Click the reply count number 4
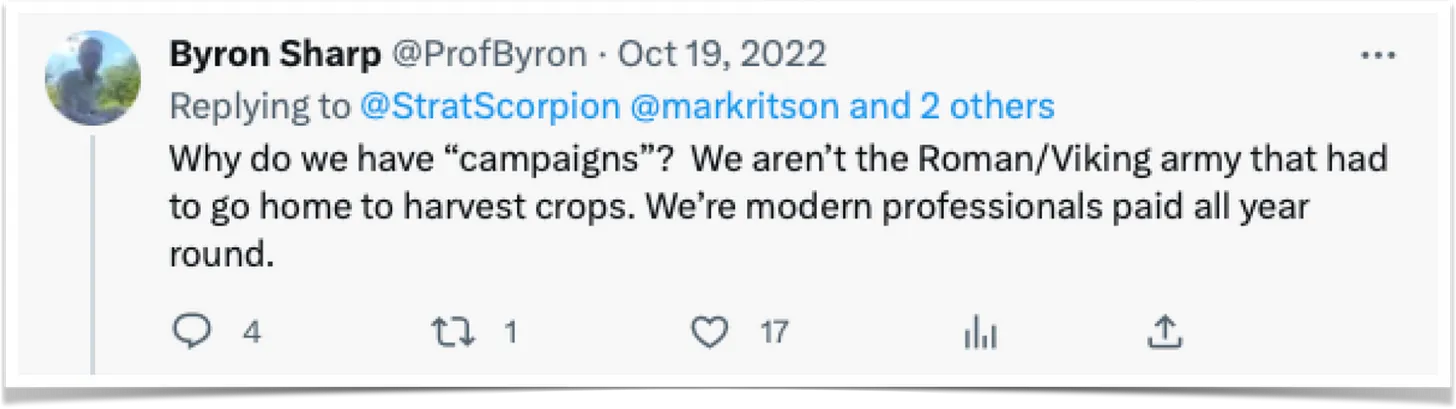Image resolution: width=1456 pixels, height=409 pixels. coord(252,333)
